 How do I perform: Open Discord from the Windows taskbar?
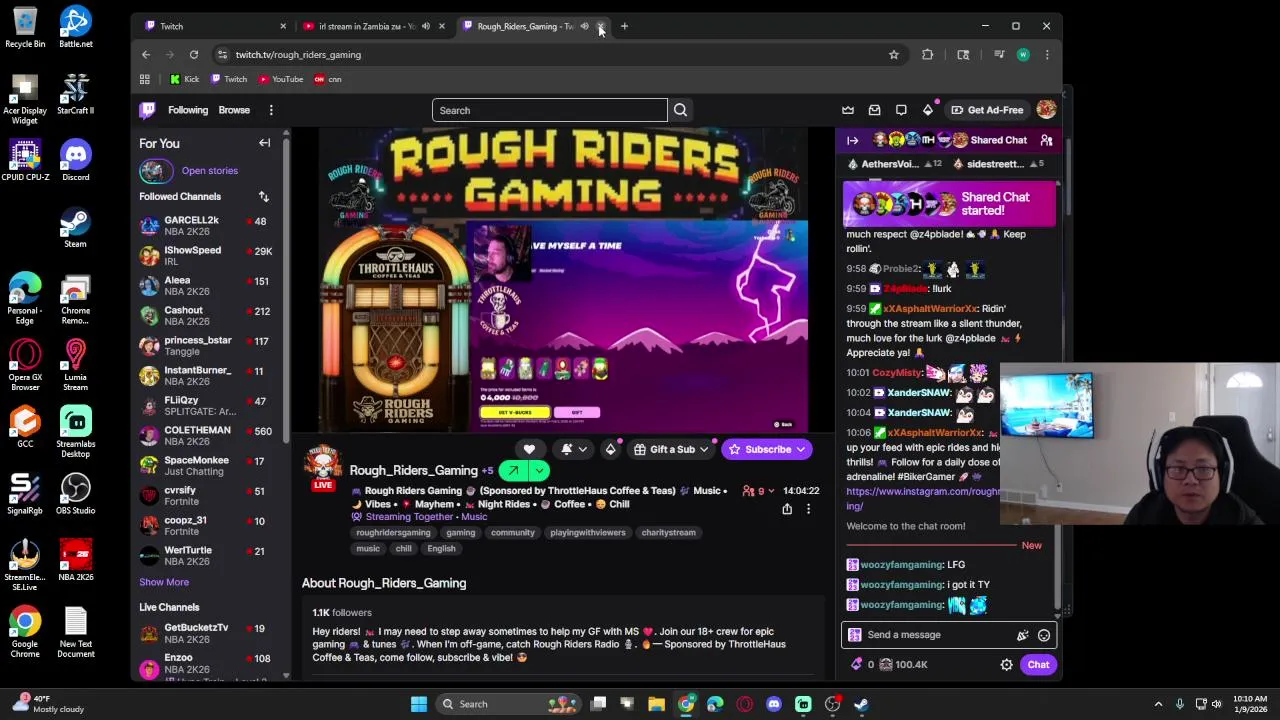click(x=774, y=704)
